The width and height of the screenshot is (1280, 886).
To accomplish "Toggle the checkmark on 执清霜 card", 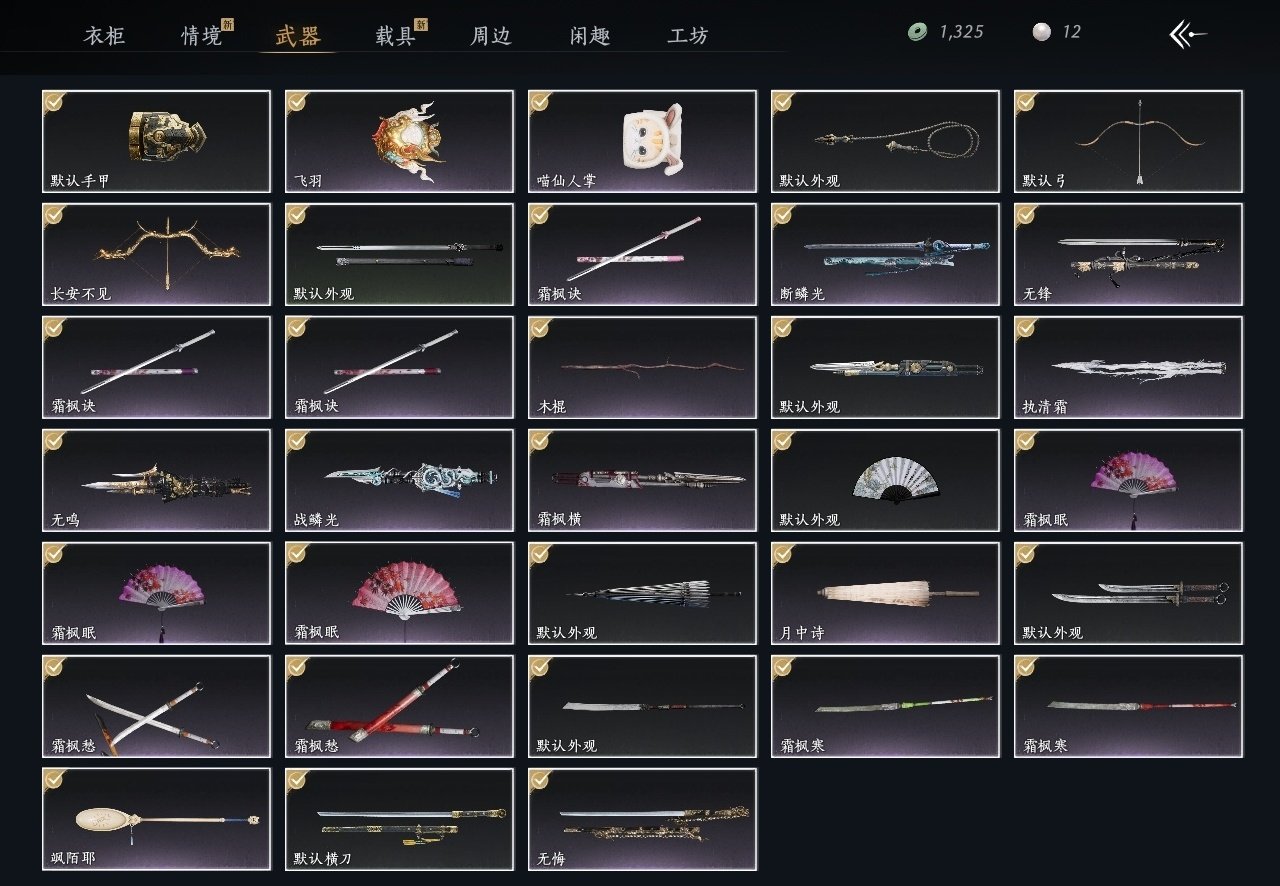I will click(1026, 327).
